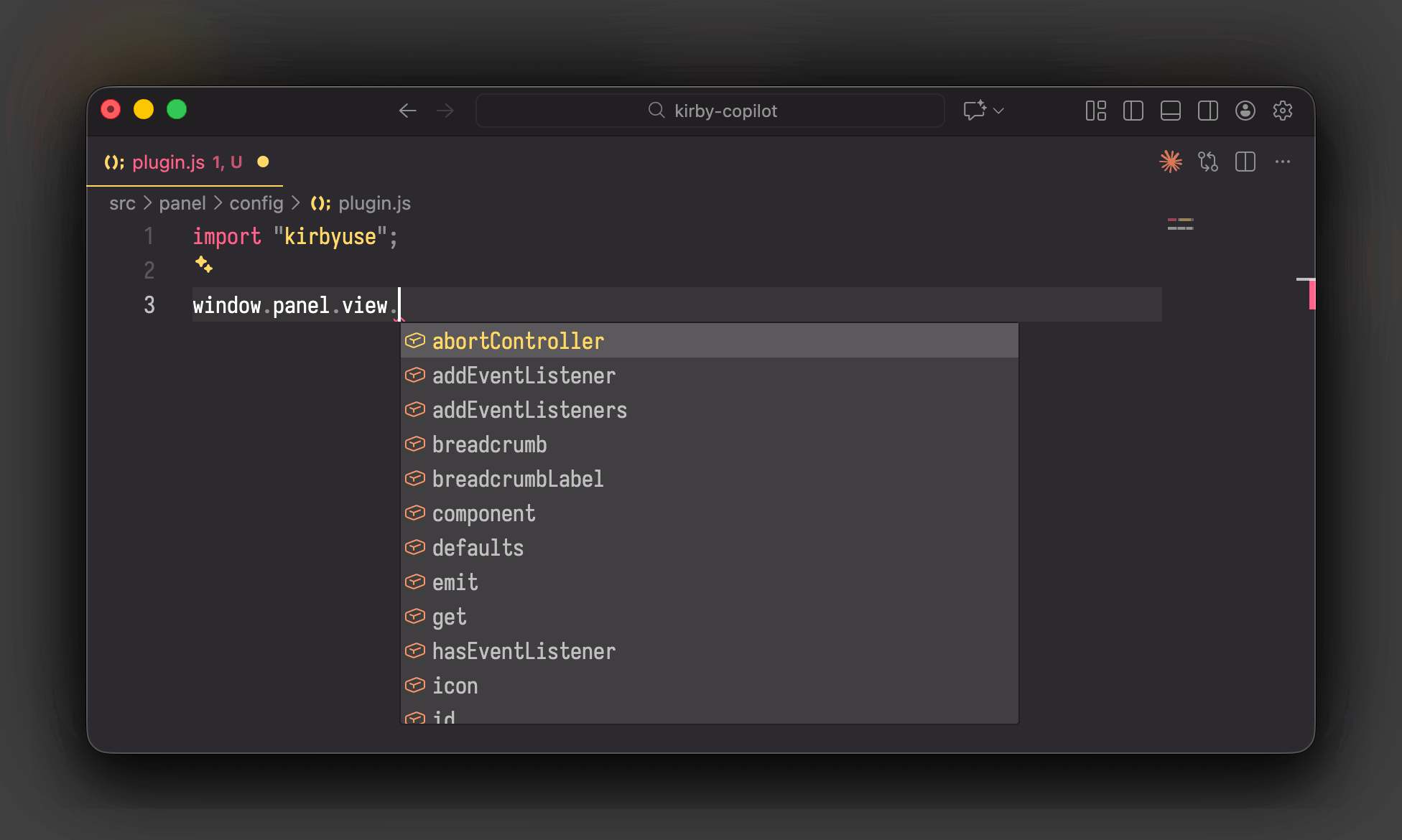
Task: Select the panel breadcrumb
Action: pos(182,203)
